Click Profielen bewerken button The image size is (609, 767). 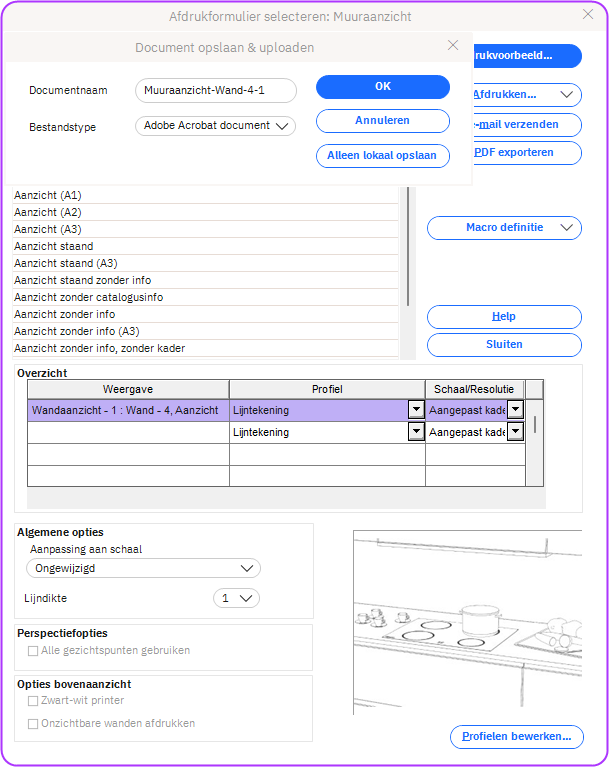516,737
